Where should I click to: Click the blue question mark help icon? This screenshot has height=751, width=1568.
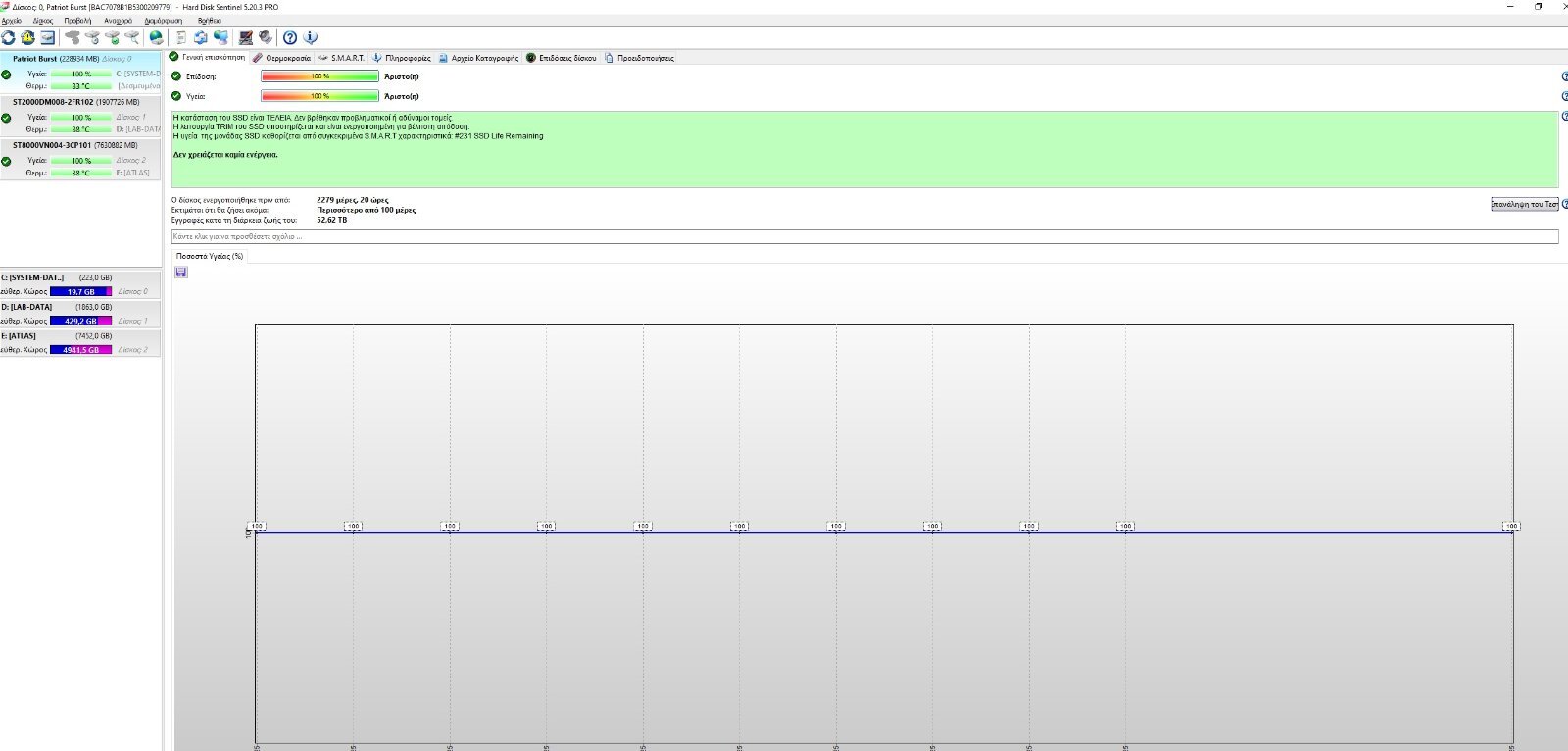[290, 37]
